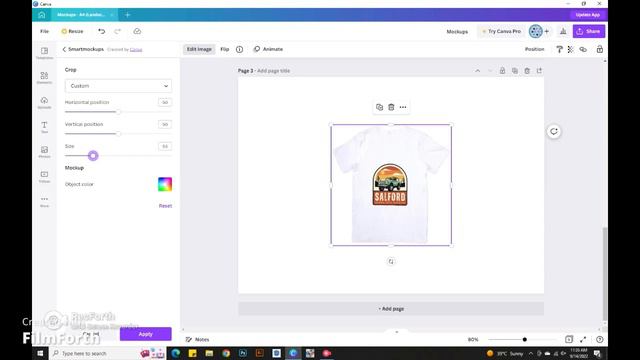The height and width of the screenshot is (360, 640).
Task: Go back from Smartmockups panel
Action: (x=64, y=49)
